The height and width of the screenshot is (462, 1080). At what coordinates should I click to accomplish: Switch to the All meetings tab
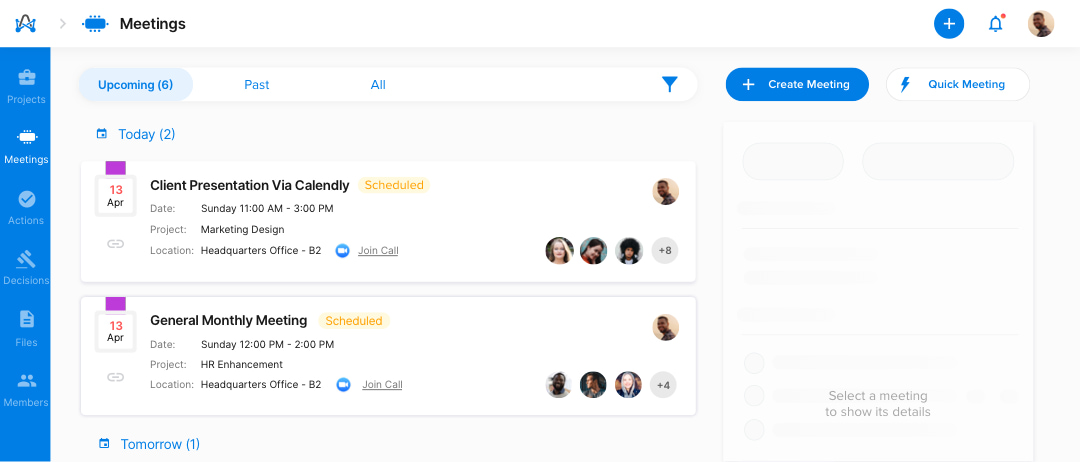(x=378, y=85)
